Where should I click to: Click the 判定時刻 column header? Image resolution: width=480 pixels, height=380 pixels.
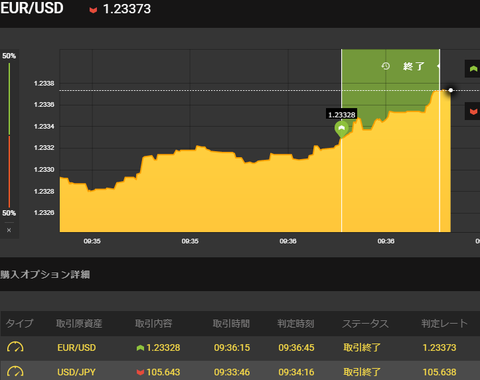296,323
